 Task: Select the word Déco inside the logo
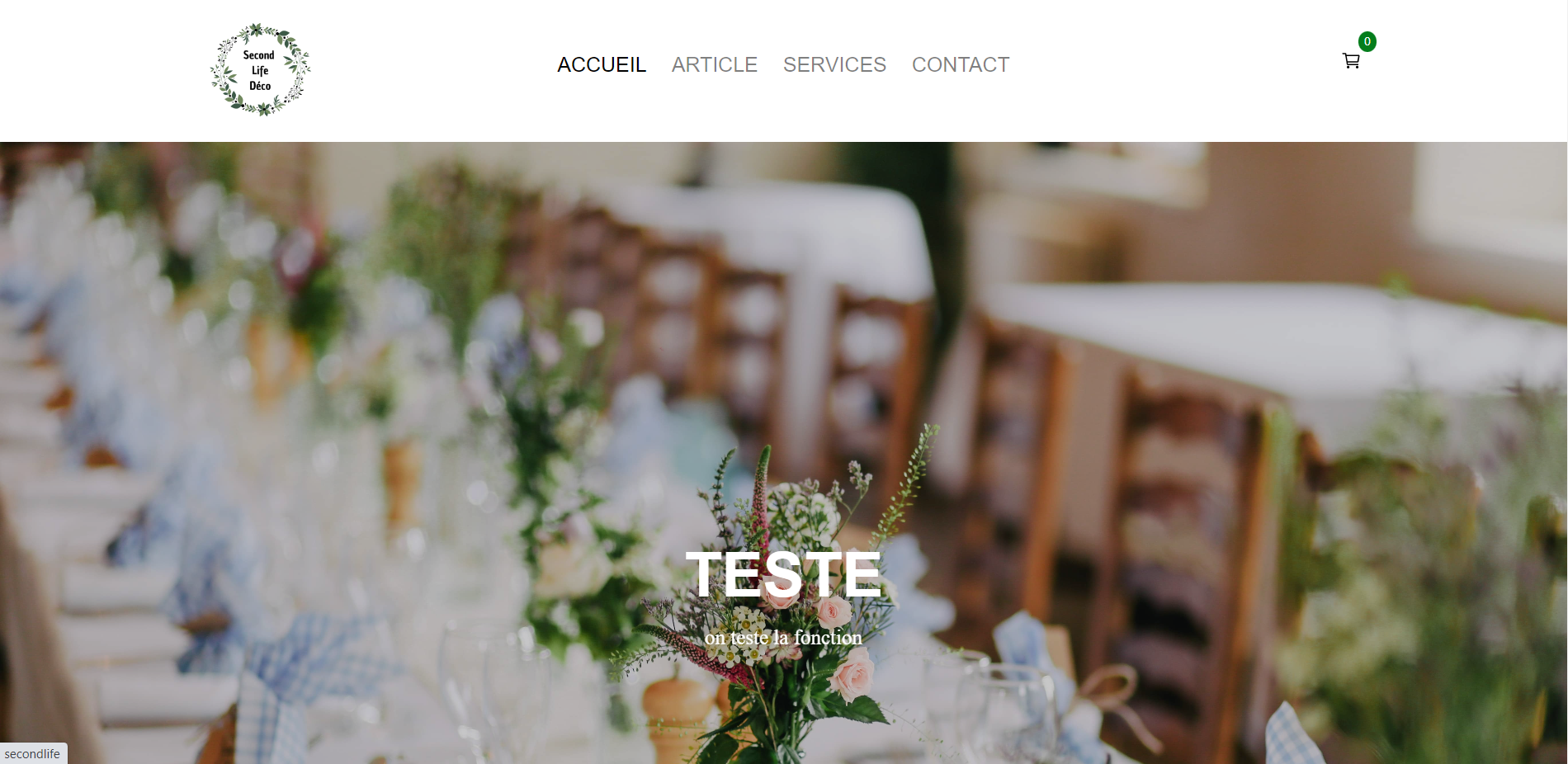point(260,86)
